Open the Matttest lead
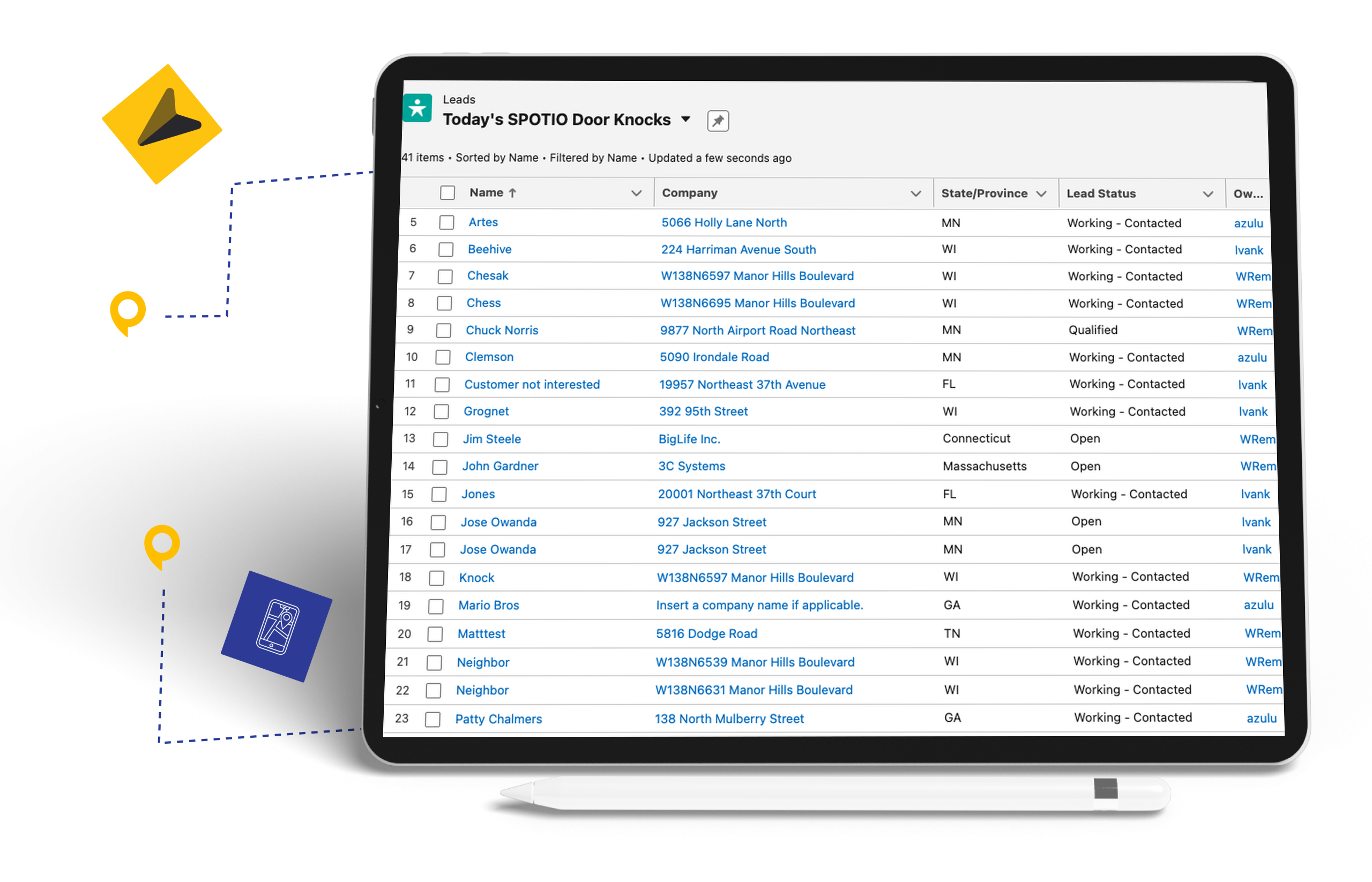1372x882 pixels. [x=481, y=634]
